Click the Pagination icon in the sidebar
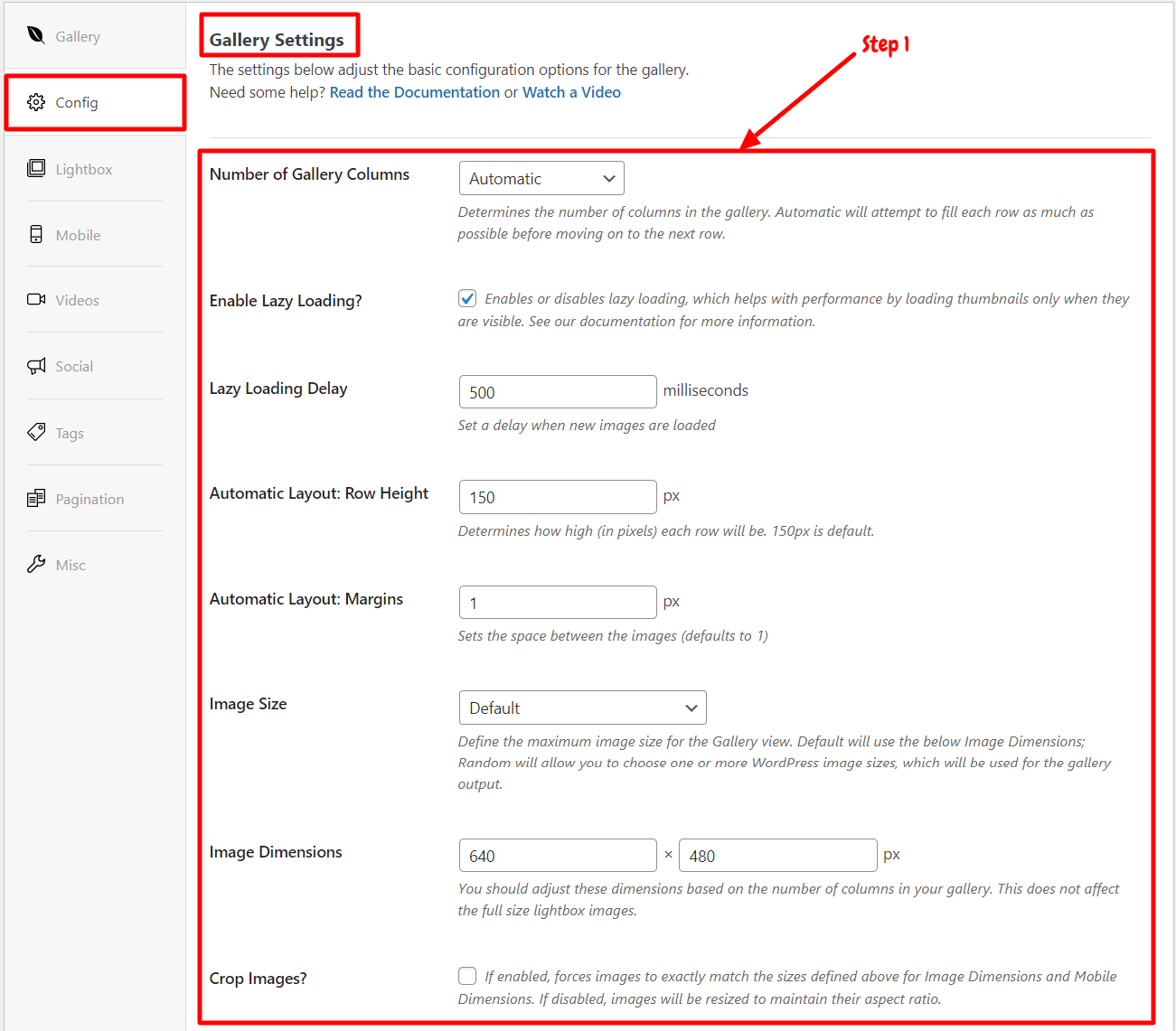The width and height of the screenshot is (1176, 1031). click(36, 498)
